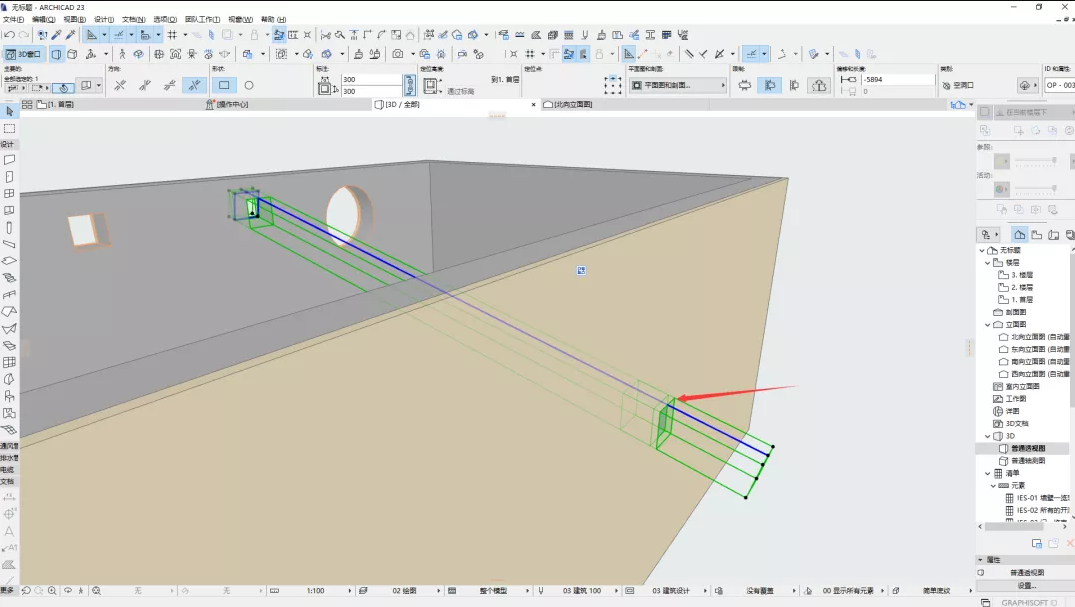1075x607 pixels.
Task: Select the Arrow tool in toolbox
Action: 9,113
